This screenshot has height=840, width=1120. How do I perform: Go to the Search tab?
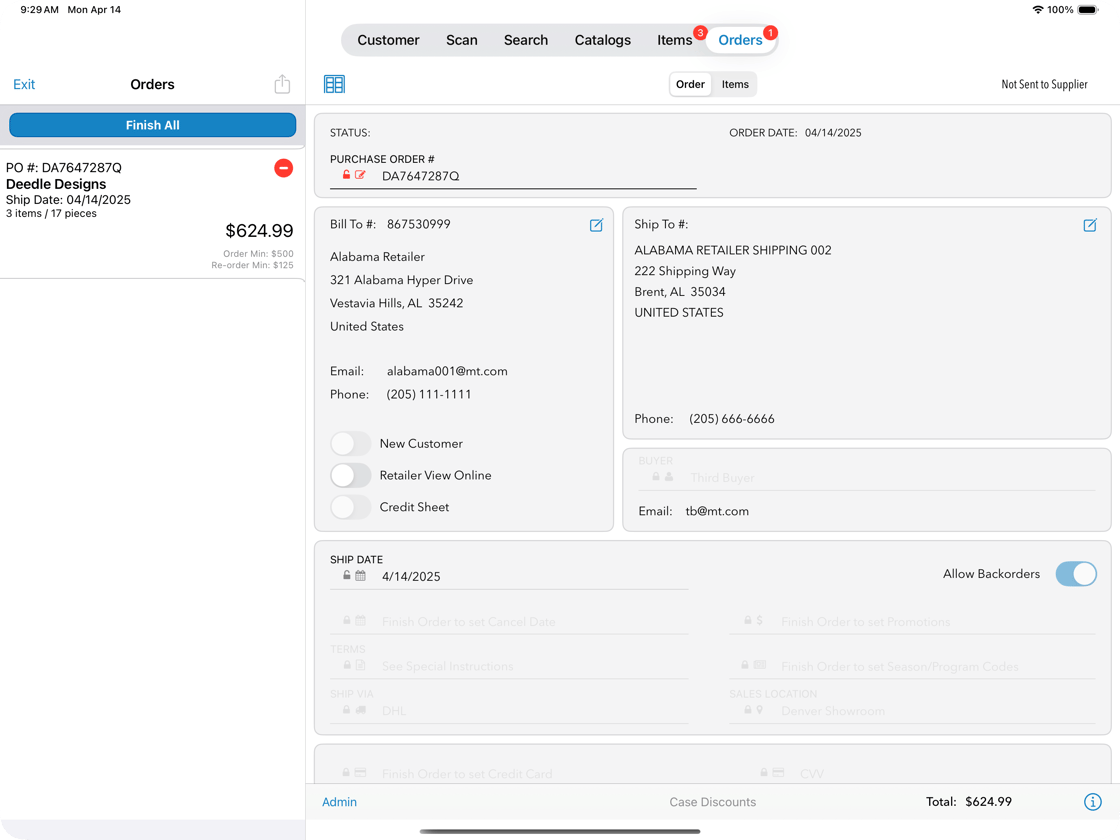[x=526, y=40]
